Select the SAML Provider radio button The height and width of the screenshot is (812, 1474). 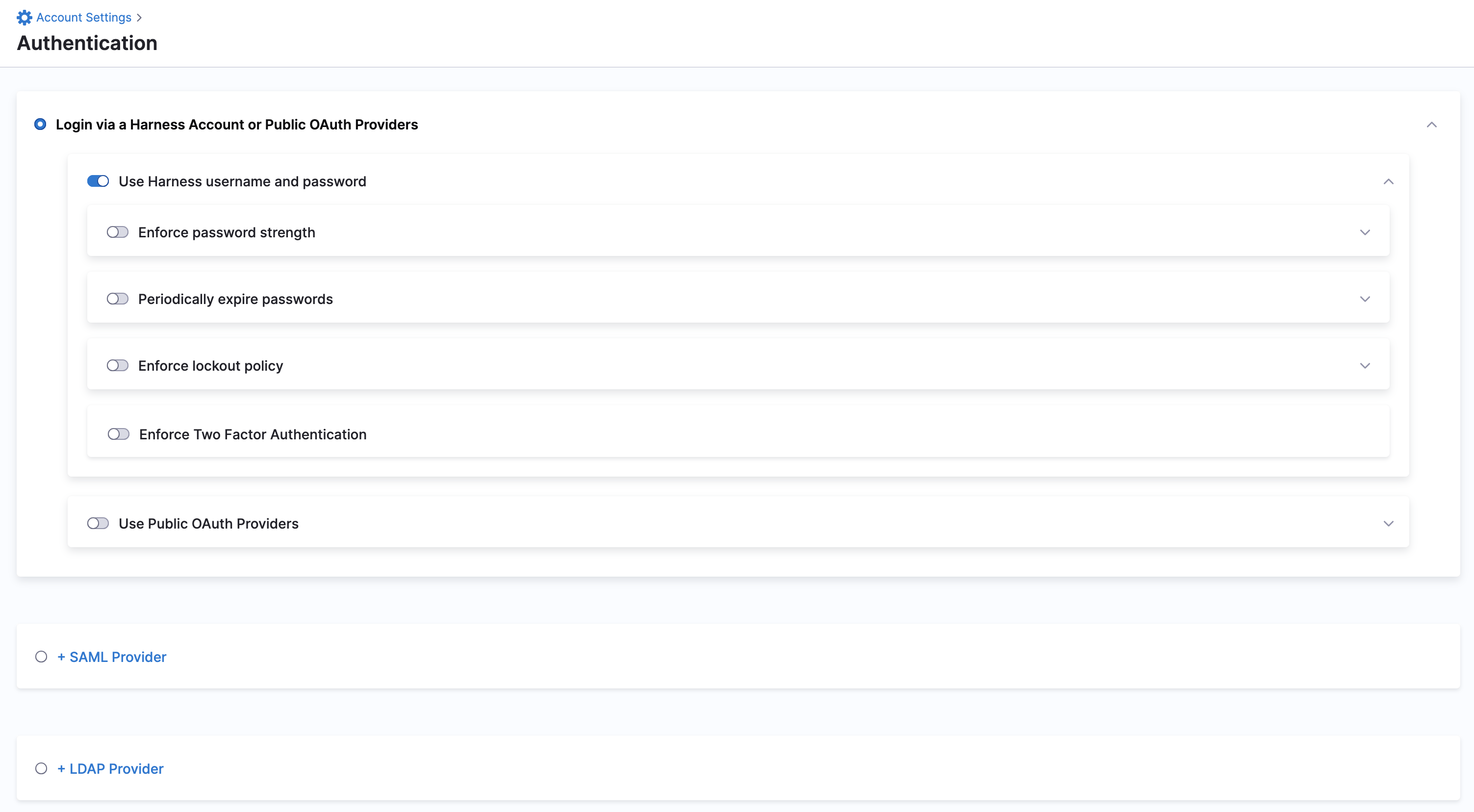41,657
